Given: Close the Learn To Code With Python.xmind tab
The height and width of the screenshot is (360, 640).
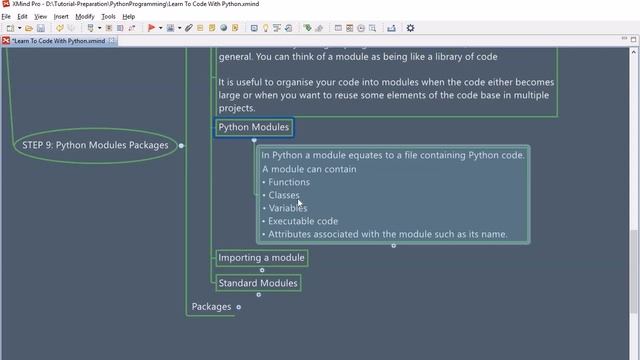Looking at the screenshot, I should pyautogui.click(x=111, y=40).
